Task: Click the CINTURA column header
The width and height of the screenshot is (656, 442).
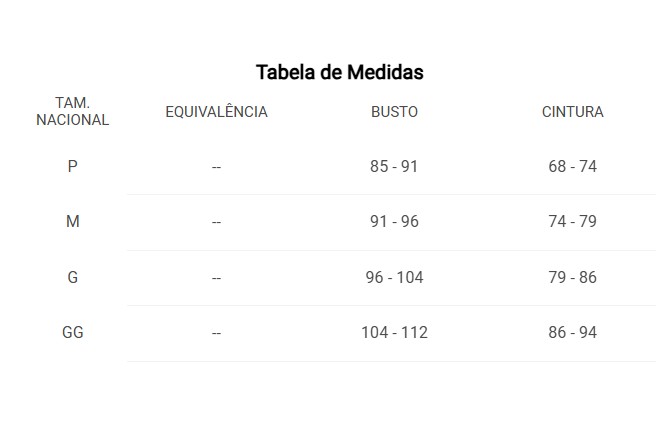Action: coord(572,112)
